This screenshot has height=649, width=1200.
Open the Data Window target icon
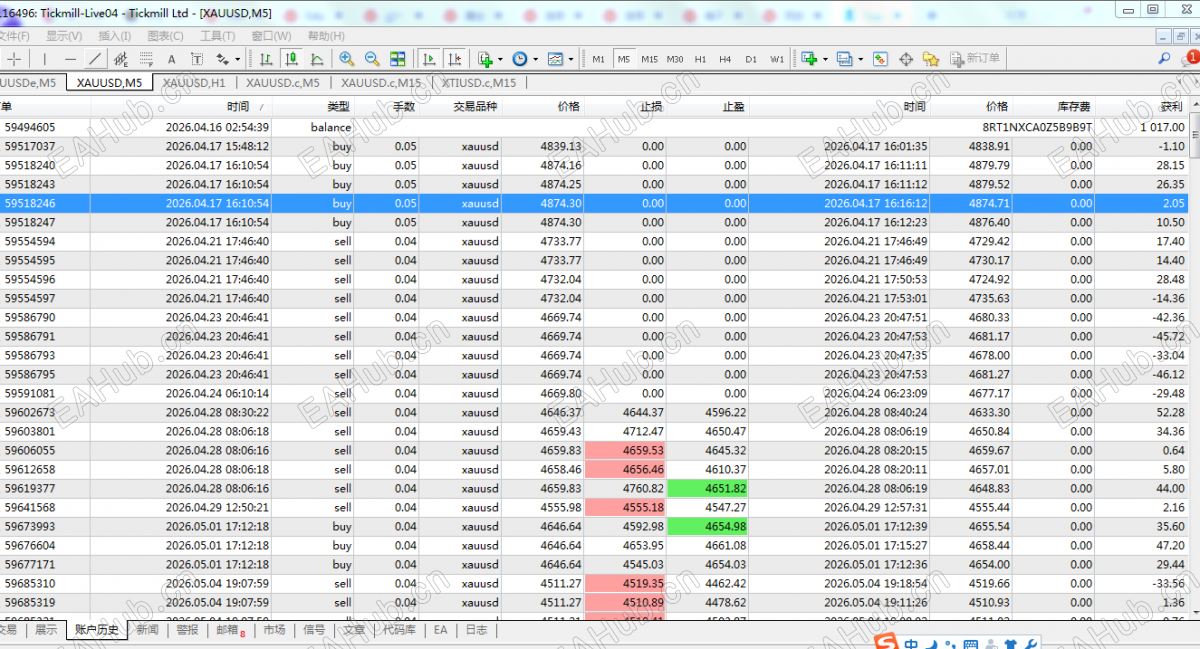coord(906,59)
